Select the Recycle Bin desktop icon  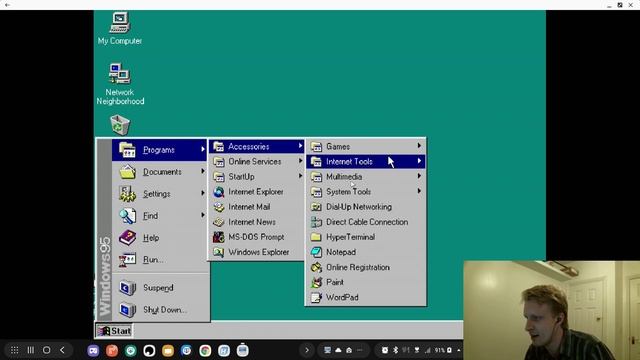[120, 125]
